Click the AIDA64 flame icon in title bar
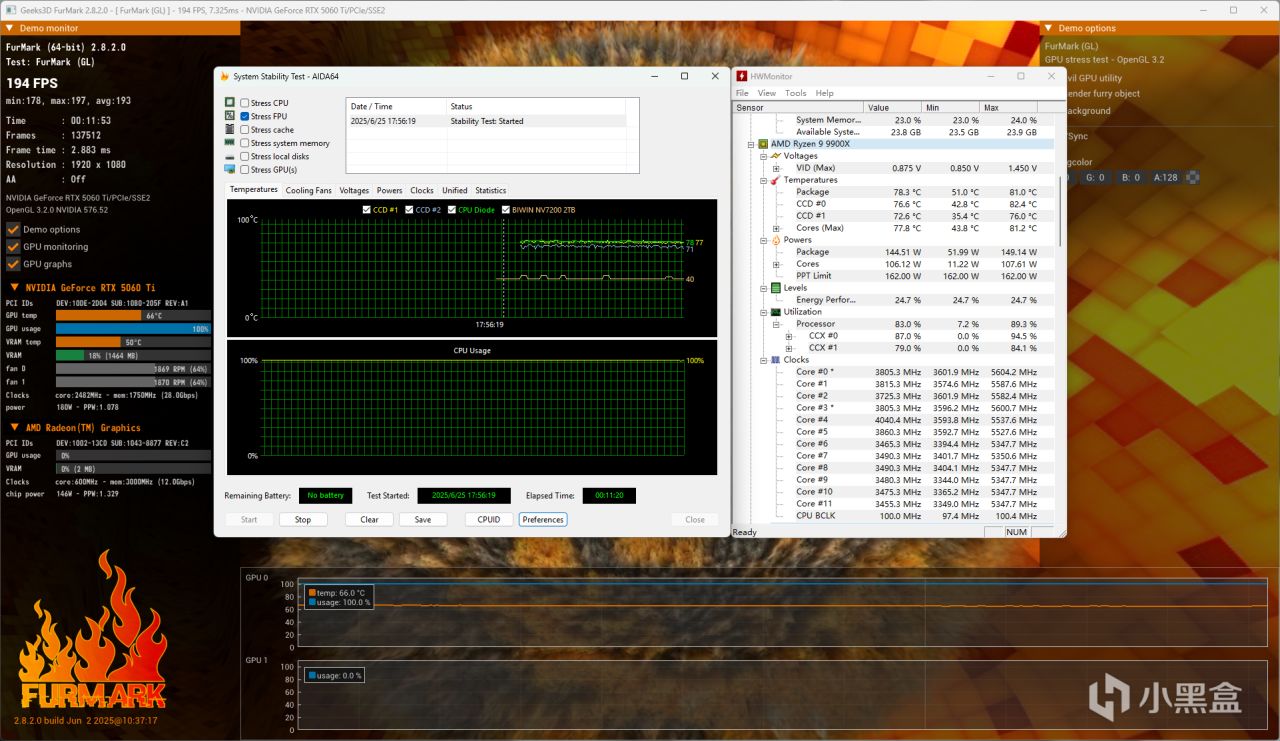Viewport: 1280px width, 741px height. click(x=224, y=76)
